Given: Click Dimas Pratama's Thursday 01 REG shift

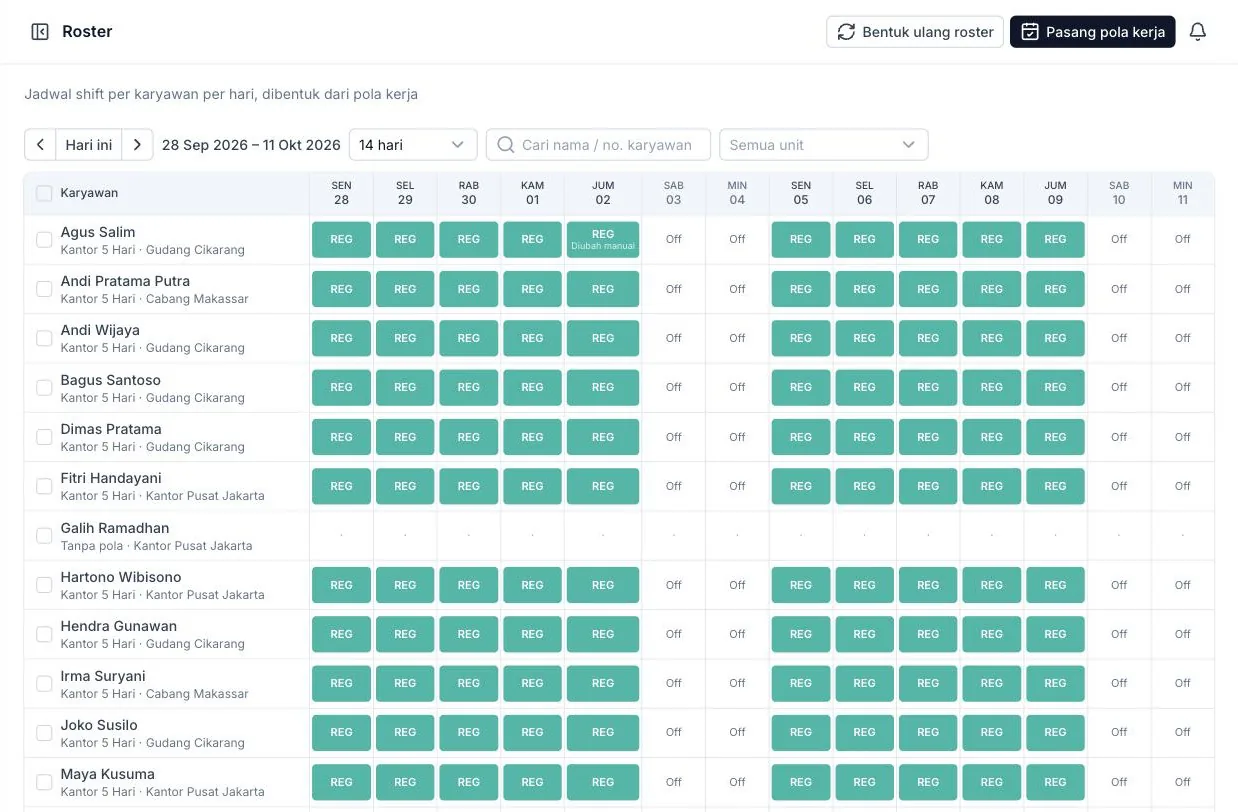Looking at the screenshot, I should tap(532, 437).
